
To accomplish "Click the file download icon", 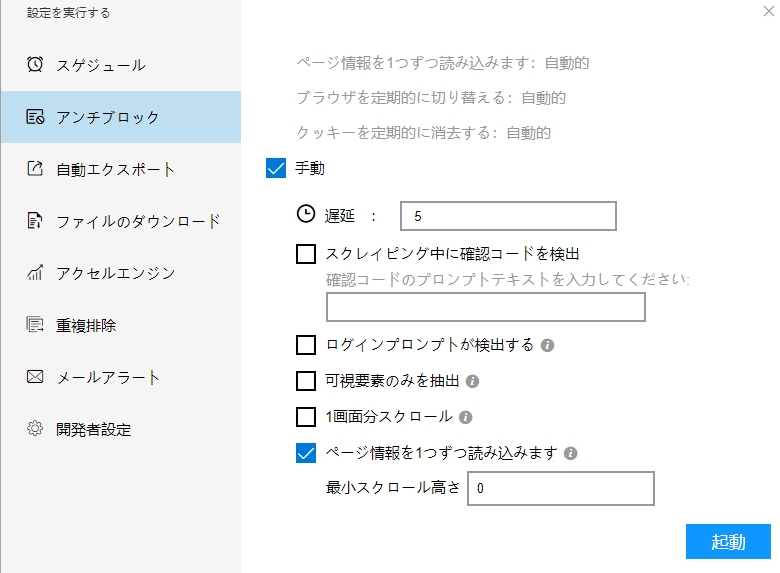I will click(35, 221).
